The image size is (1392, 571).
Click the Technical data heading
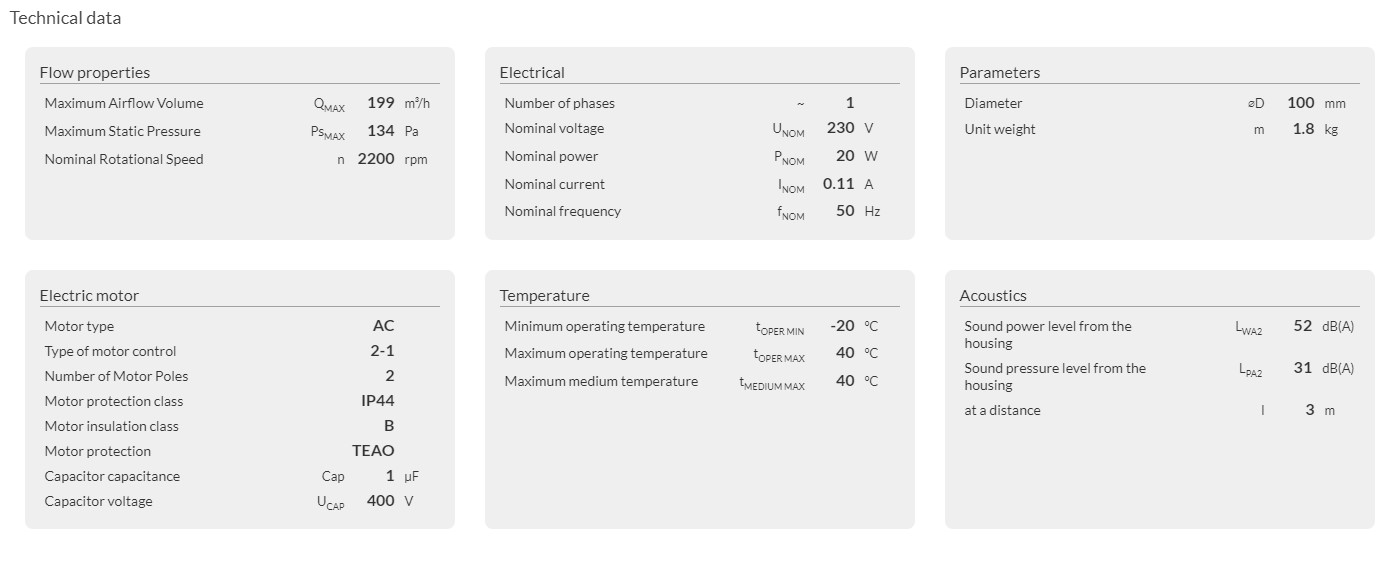point(65,18)
